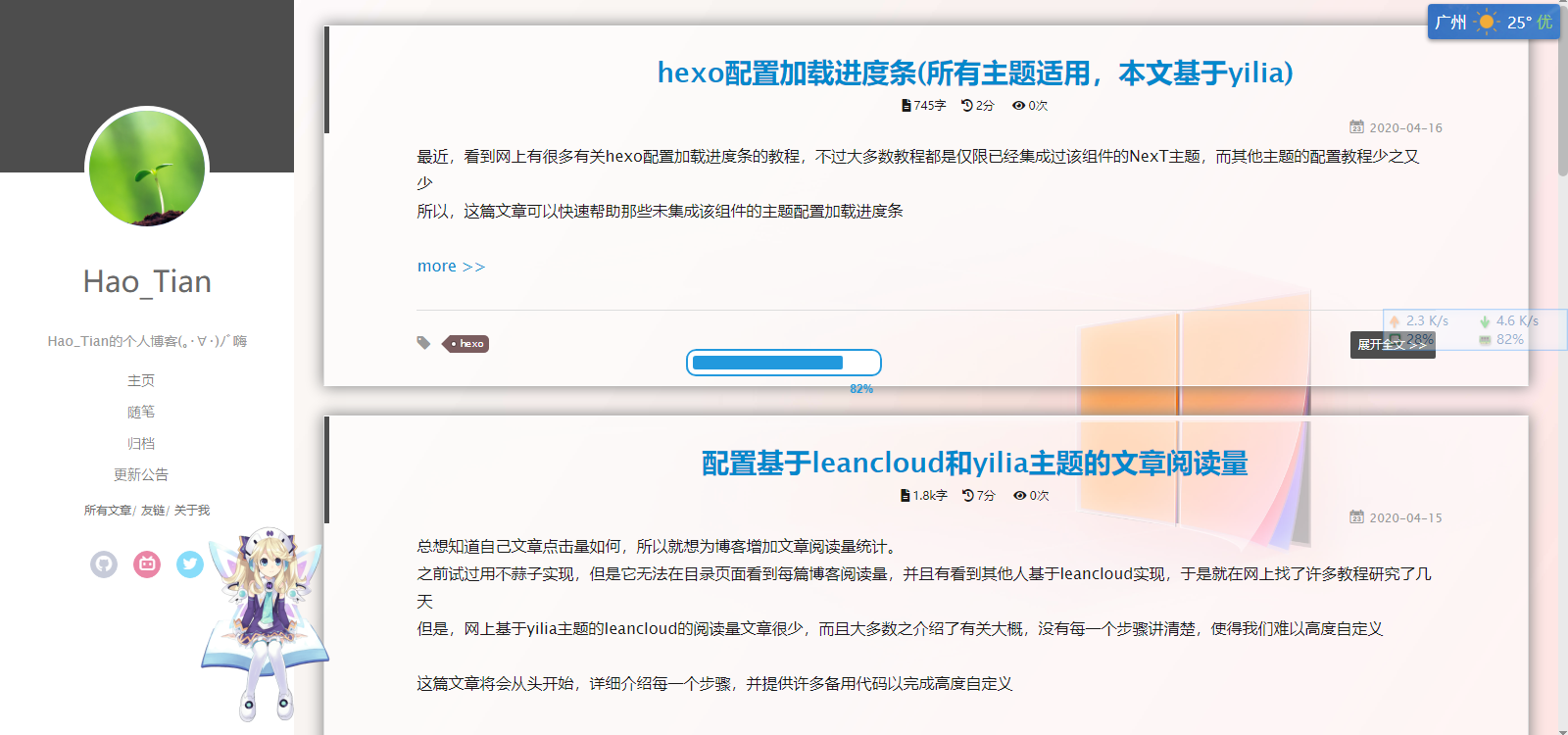Click the tag icon beside hexo
1568x735 pixels.
point(423,343)
